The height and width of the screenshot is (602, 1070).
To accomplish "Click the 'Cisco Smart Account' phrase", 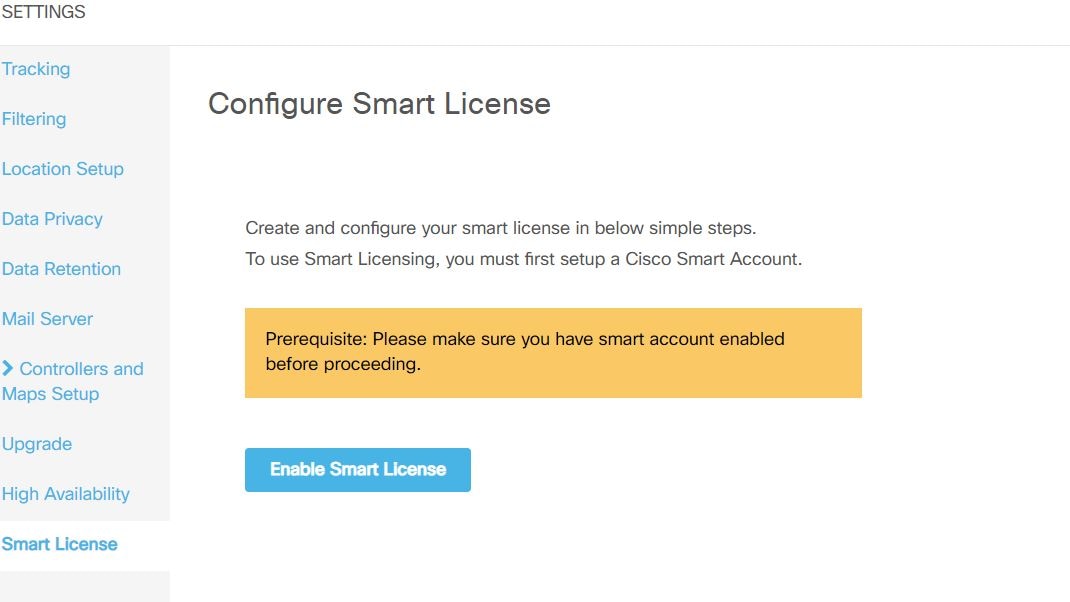I will click(712, 259).
